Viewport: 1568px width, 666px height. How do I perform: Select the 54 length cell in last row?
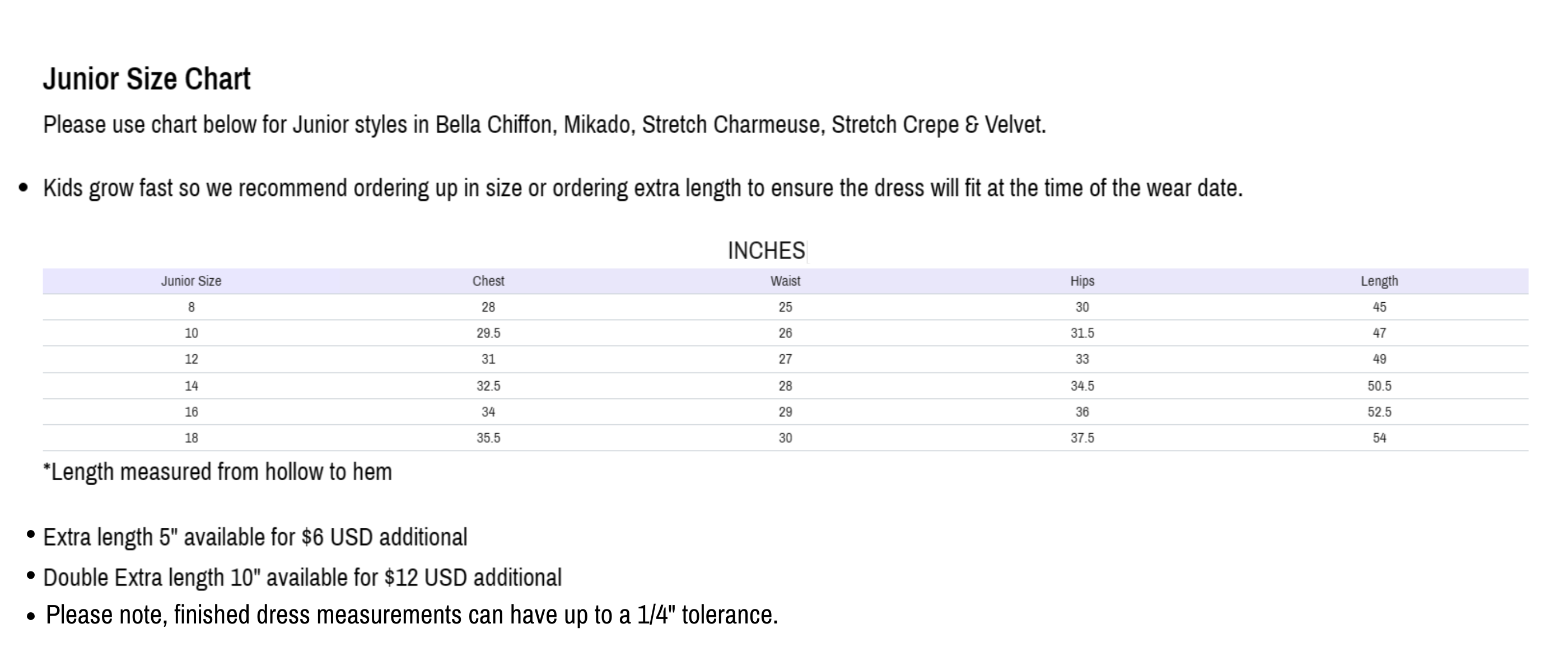click(x=1379, y=438)
